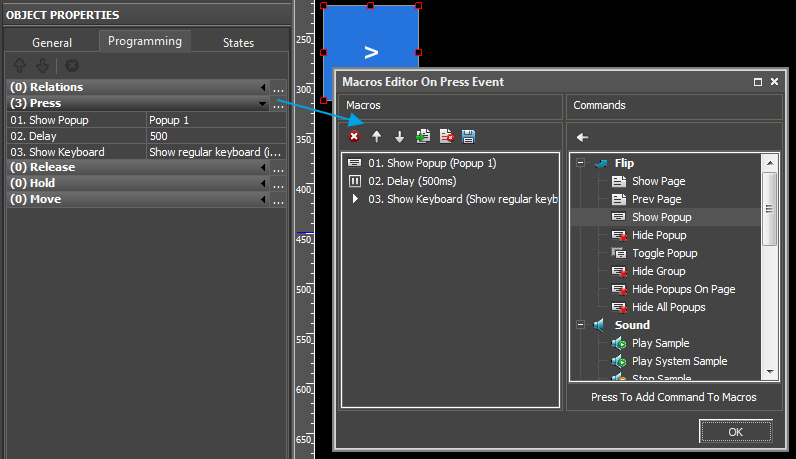Image resolution: width=796 pixels, height=459 pixels.
Task: Confirm with the OK button
Action: click(x=736, y=432)
